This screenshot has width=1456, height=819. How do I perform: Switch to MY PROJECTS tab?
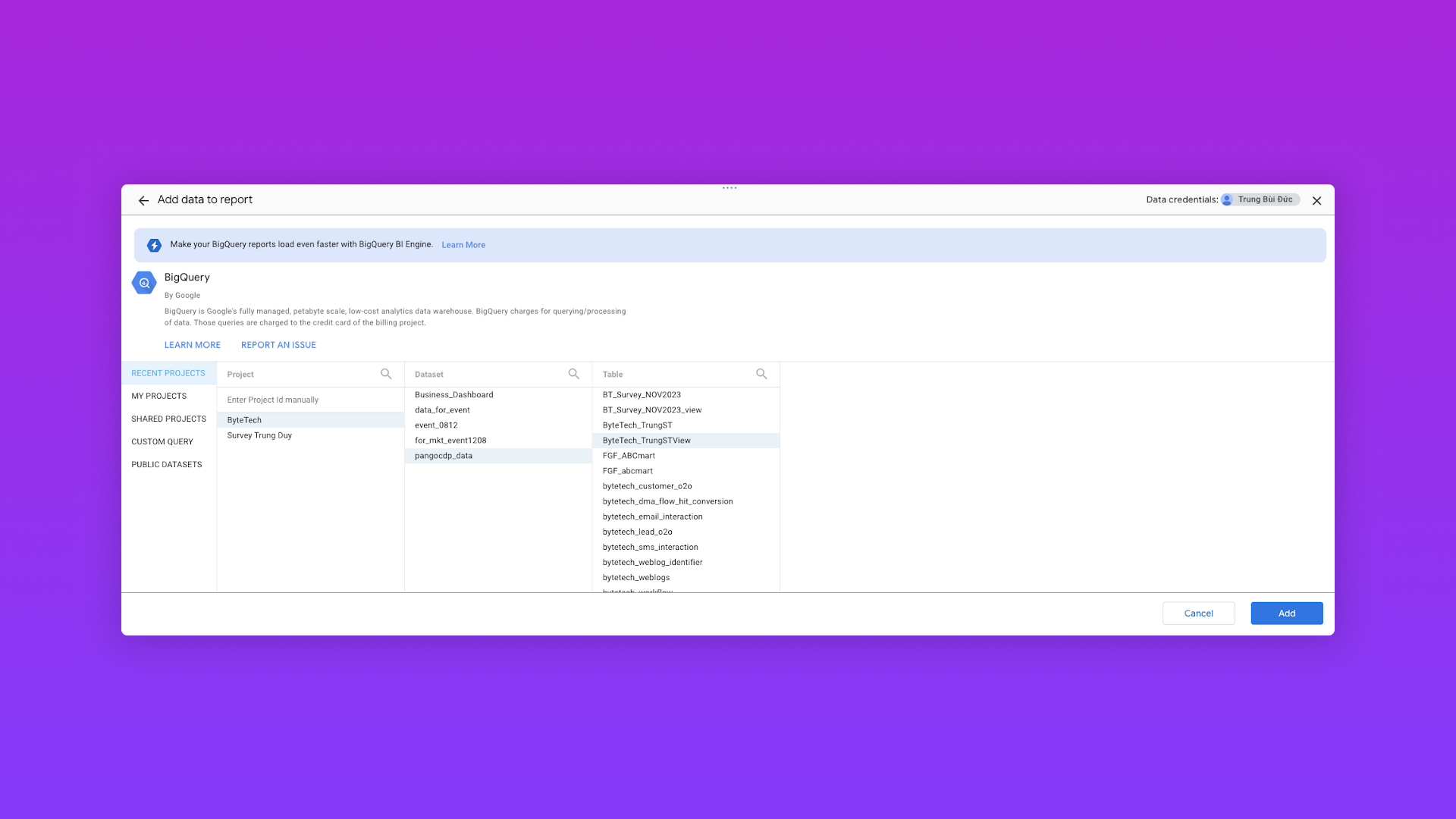158,396
